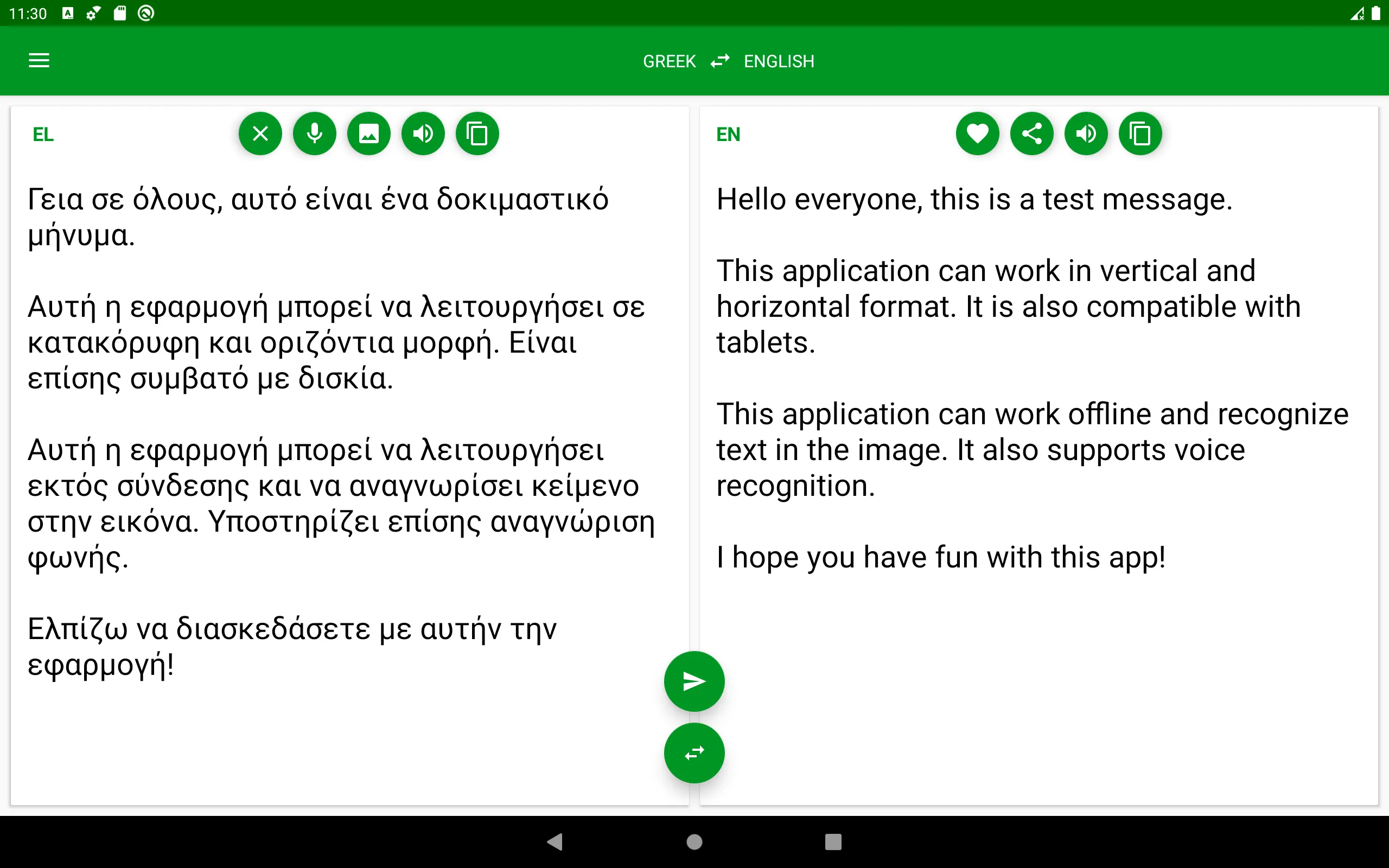The width and height of the screenshot is (1389, 868).
Task: Share the English translation
Action: click(1031, 133)
